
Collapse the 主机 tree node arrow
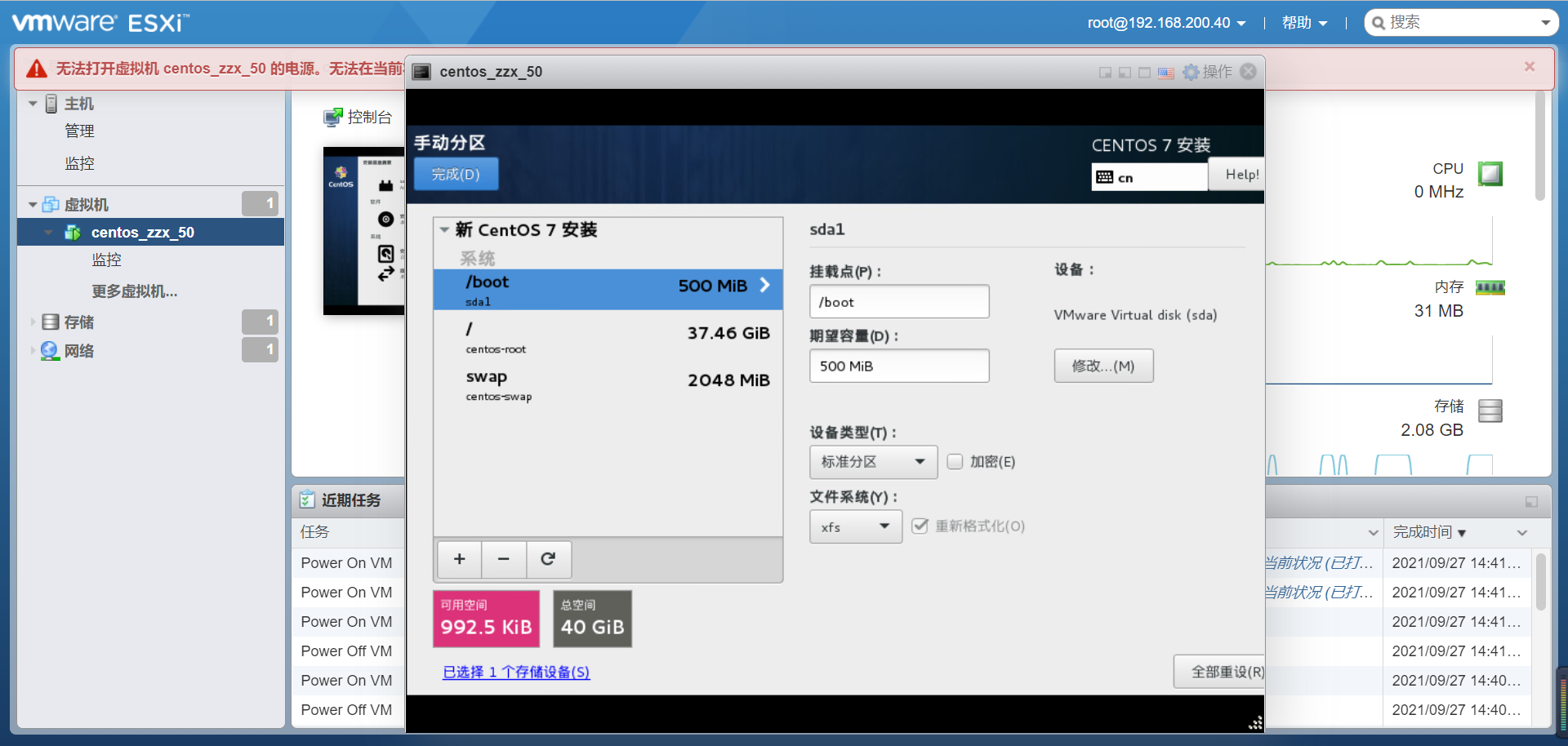33,104
